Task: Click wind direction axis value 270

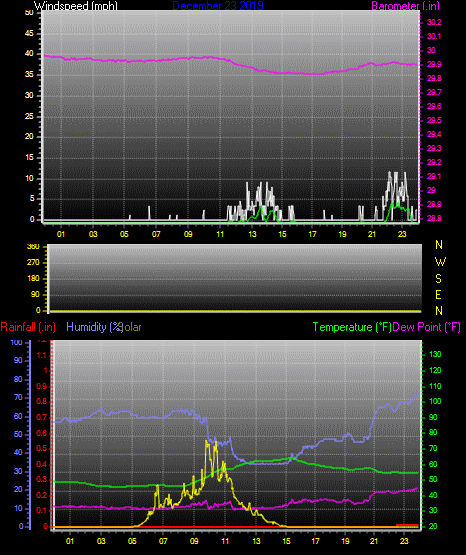Action: [33, 263]
